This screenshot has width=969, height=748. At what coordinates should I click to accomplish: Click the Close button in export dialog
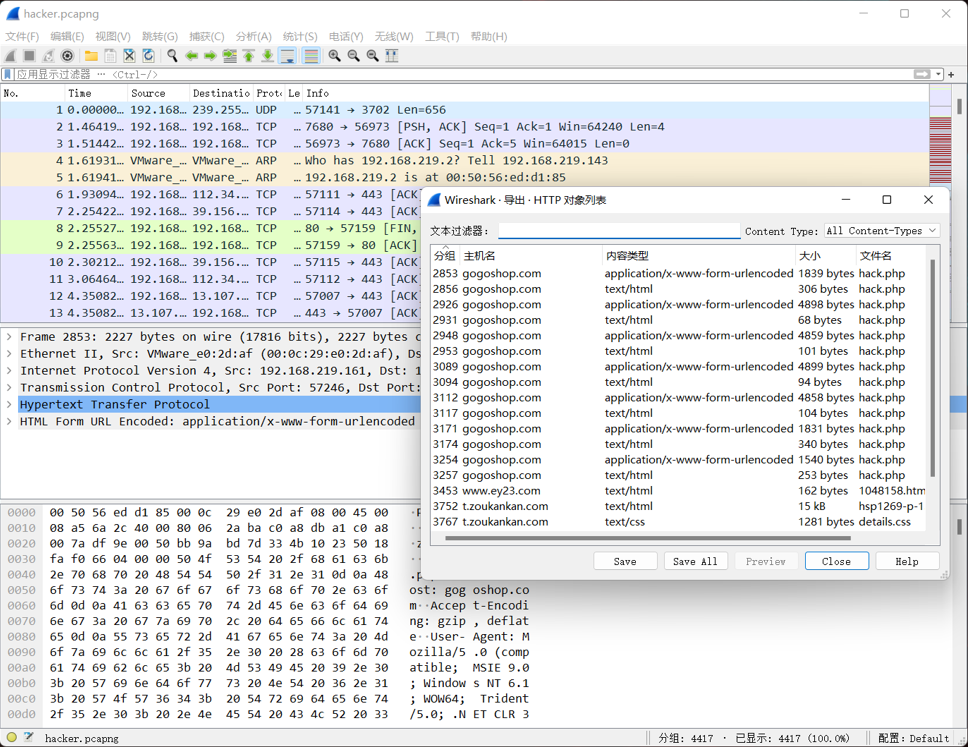click(x=837, y=561)
